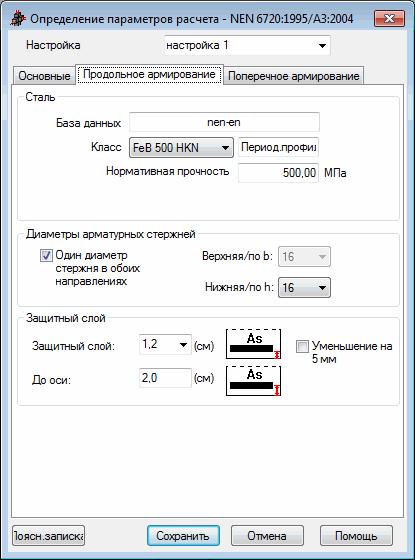Click the cover layer As diagram icon
The width and height of the screenshot is (415, 560).
point(254,344)
